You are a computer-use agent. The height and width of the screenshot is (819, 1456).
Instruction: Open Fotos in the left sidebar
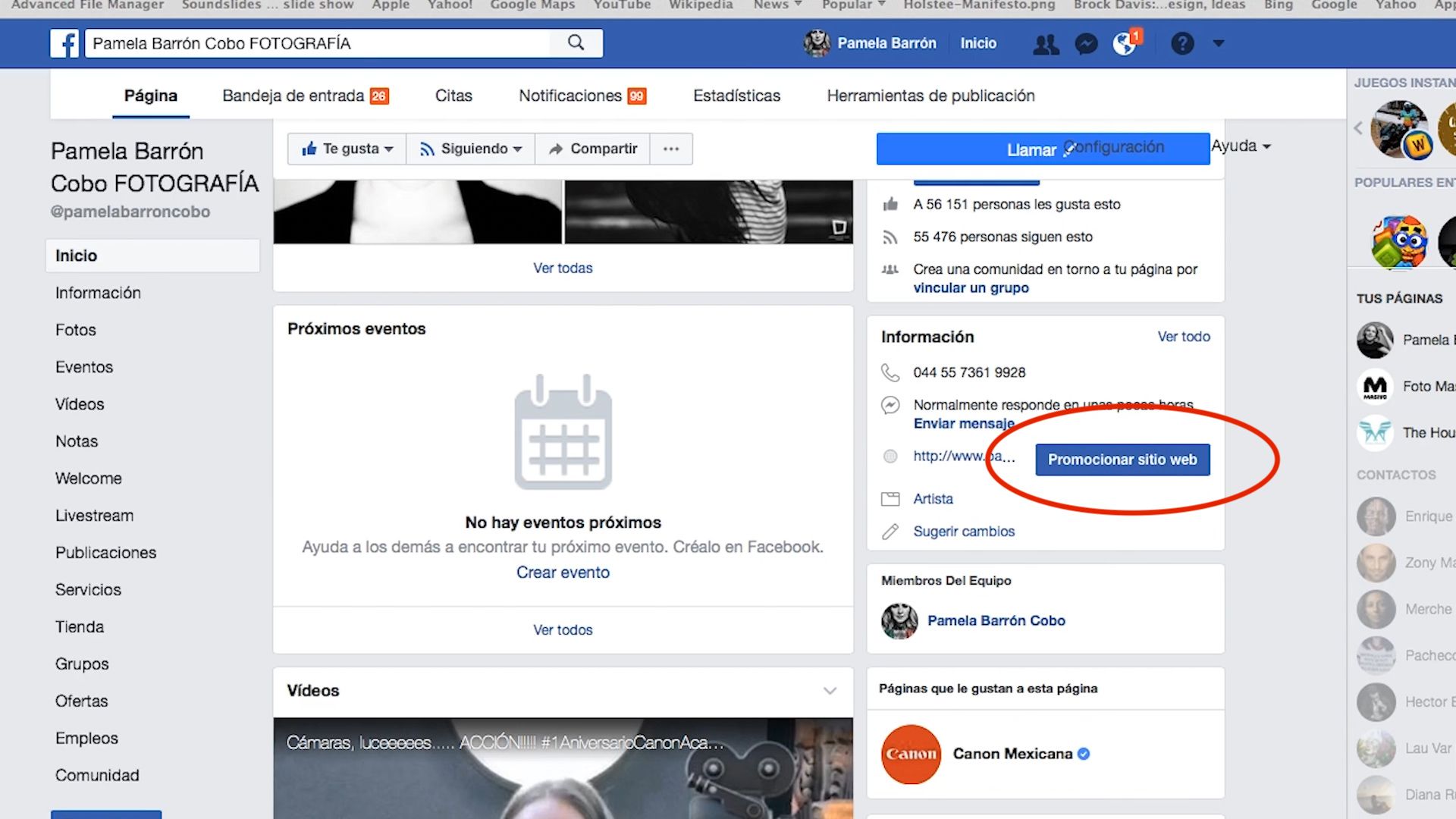(76, 330)
